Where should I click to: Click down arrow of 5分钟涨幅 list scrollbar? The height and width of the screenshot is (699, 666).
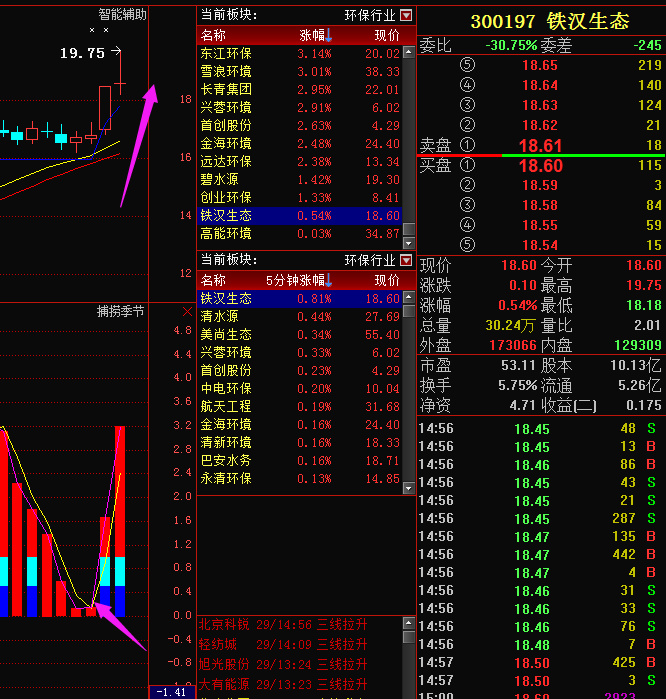409,488
